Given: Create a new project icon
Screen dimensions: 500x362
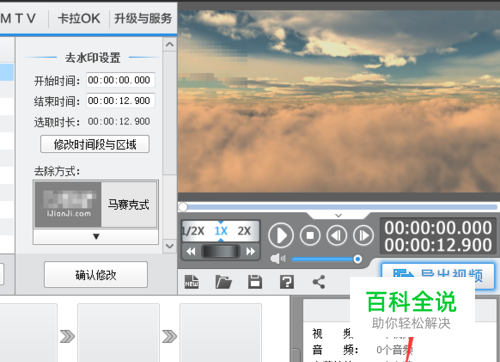Looking at the screenshot, I should 192,282.
